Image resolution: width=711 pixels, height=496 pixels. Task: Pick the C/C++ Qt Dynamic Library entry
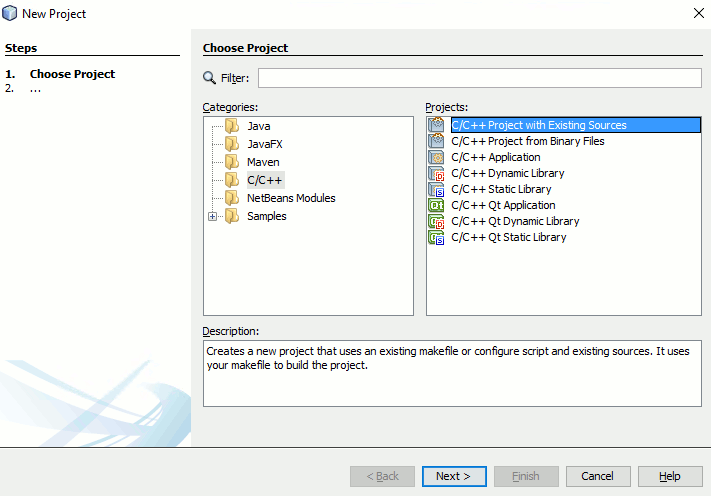coord(515,221)
